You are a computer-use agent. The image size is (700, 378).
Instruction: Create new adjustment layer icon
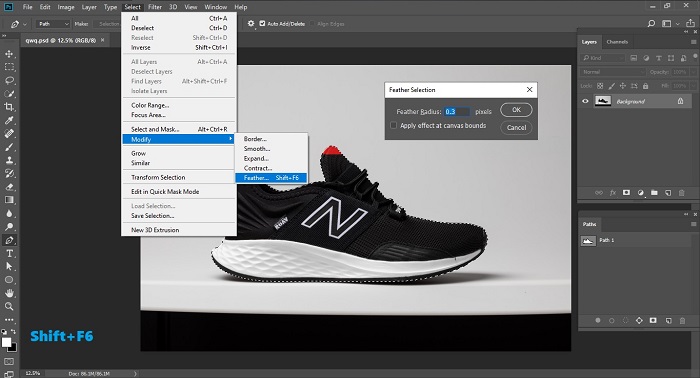point(641,193)
